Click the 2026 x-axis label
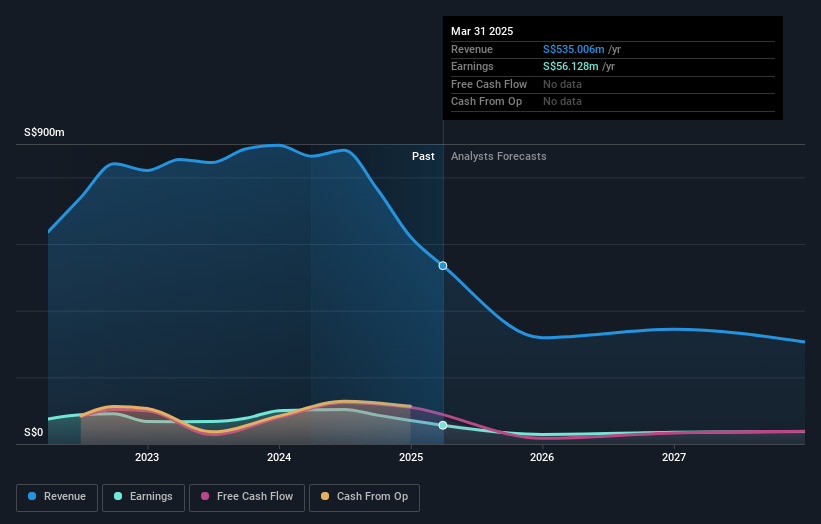 pos(542,457)
